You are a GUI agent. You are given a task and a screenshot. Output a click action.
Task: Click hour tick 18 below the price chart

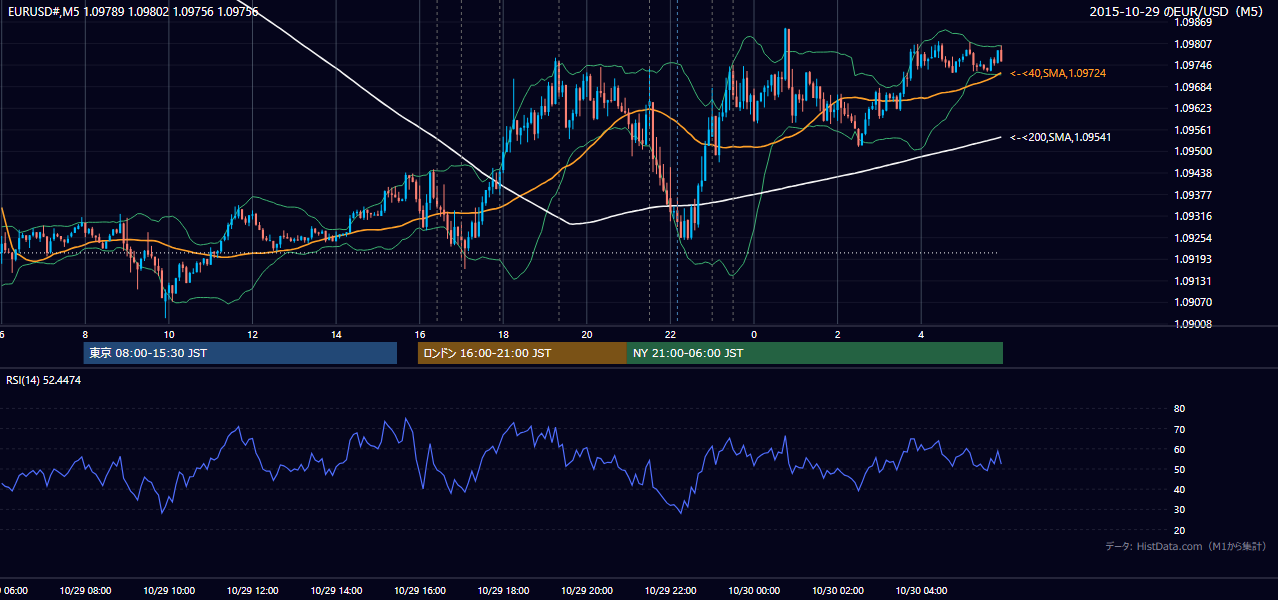(503, 335)
